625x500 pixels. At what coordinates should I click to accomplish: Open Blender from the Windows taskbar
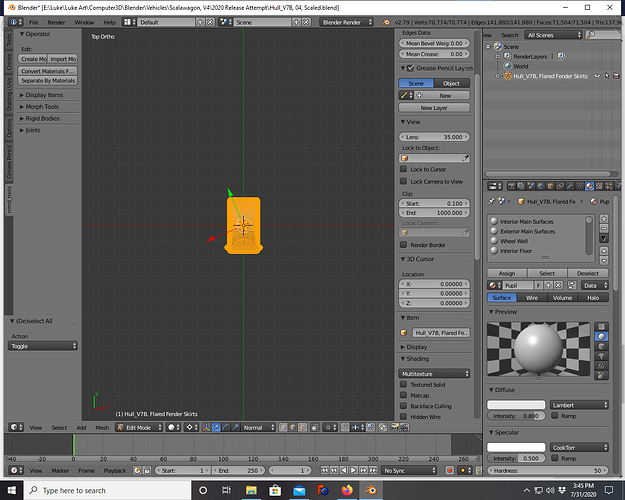[371, 490]
